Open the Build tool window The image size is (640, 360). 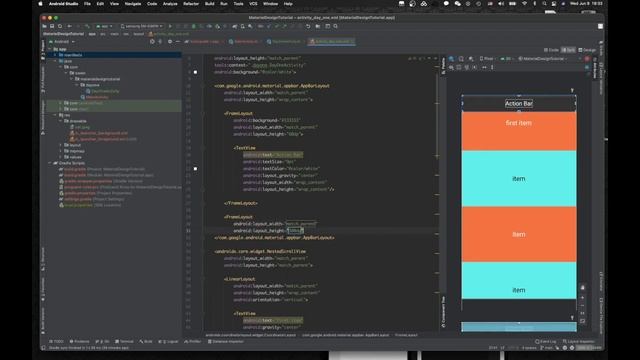coord(146,341)
